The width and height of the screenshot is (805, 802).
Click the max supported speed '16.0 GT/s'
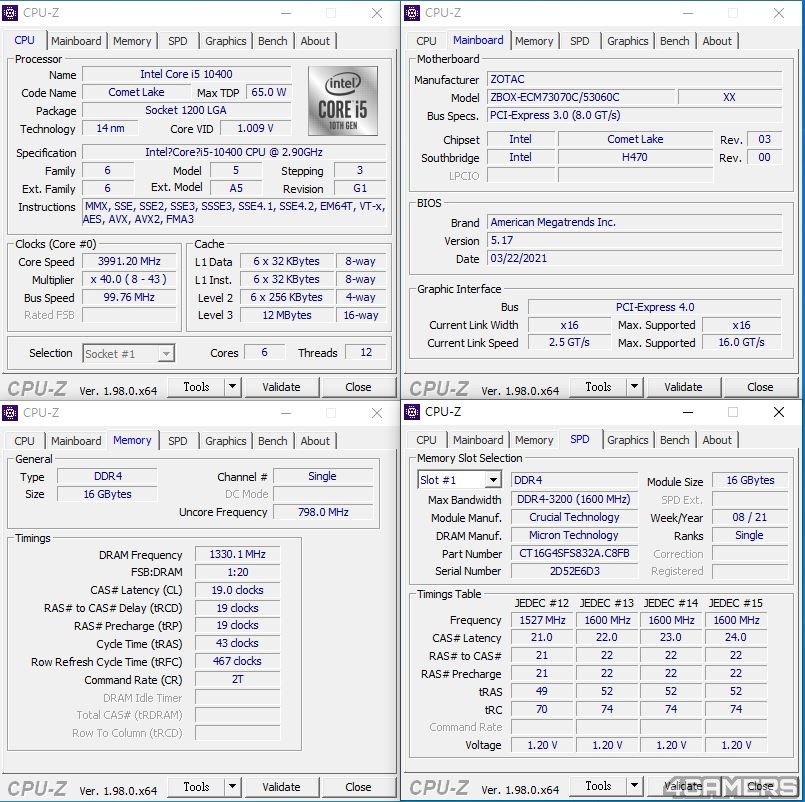[741, 342]
